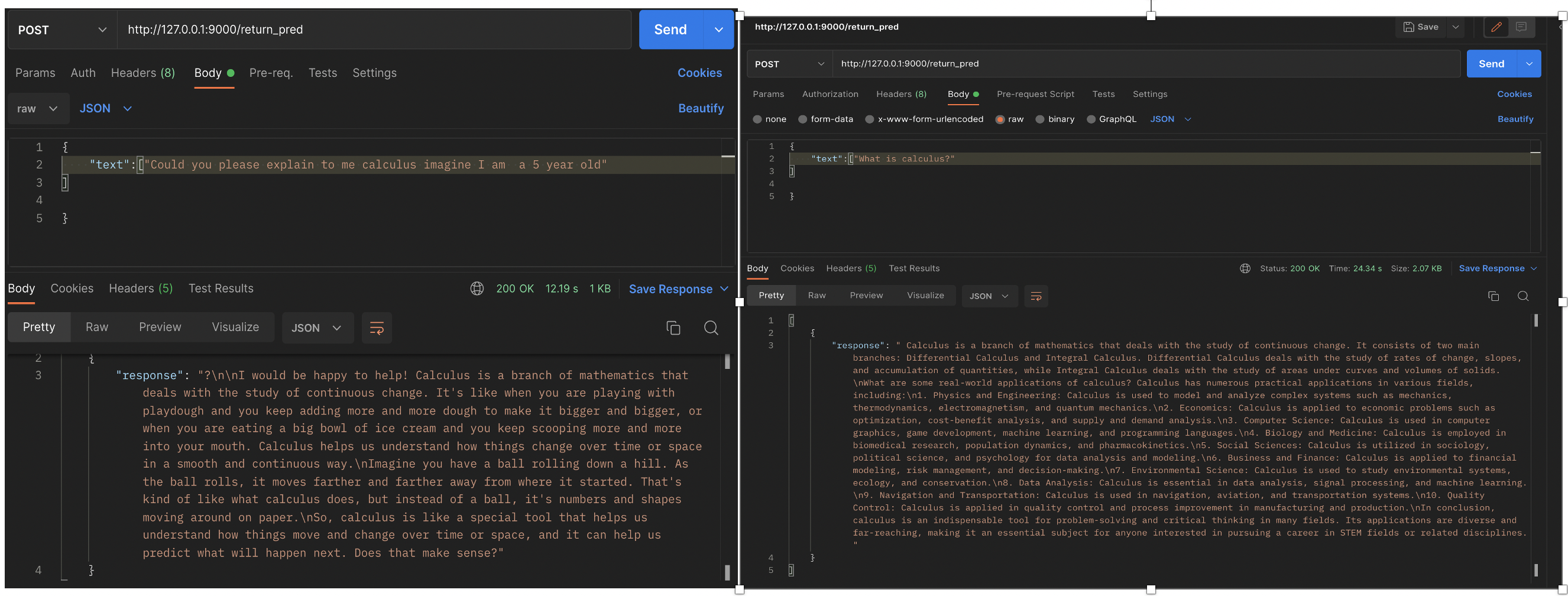Click comment icon in right window header
This screenshot has width=1568, height=596.
1521,27
